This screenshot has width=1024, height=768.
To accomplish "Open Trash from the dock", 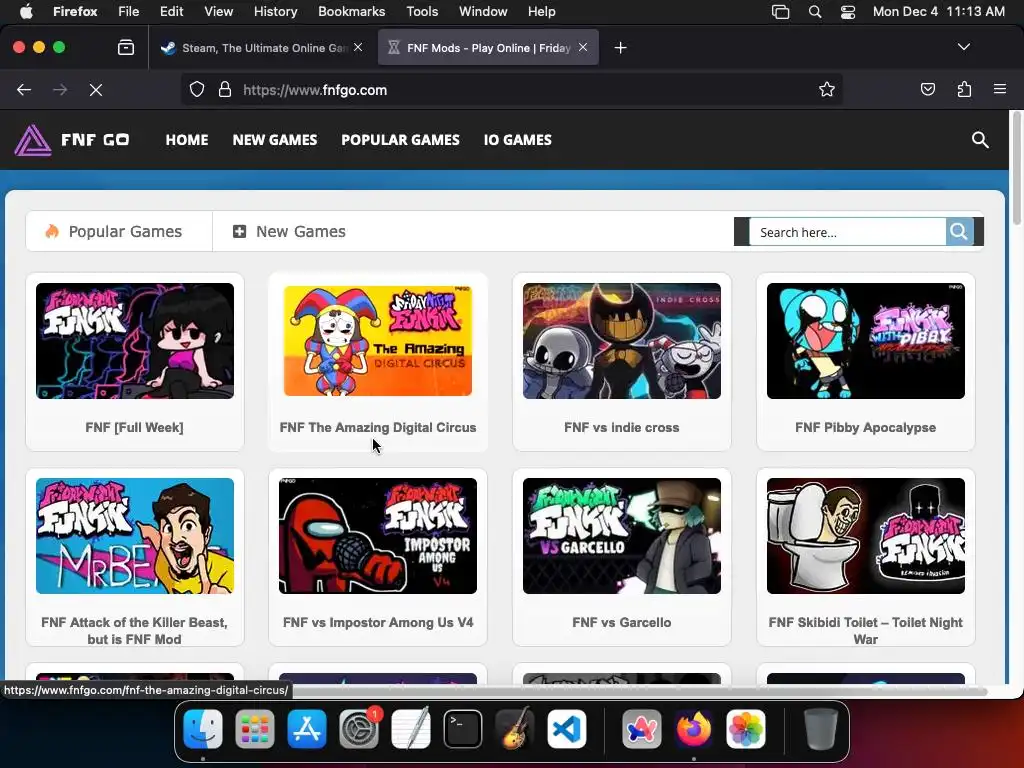I will click(820, 729).
